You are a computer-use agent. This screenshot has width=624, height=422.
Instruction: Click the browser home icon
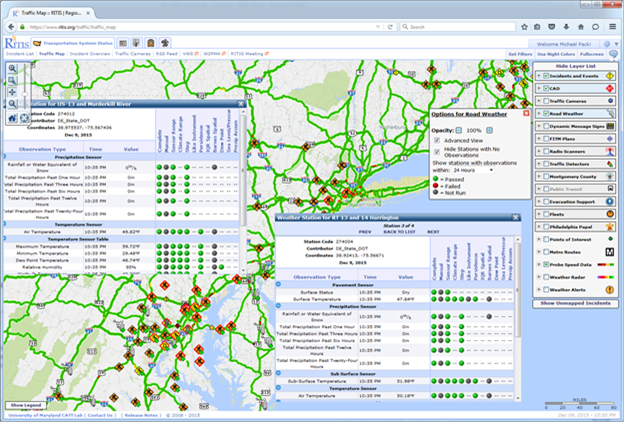click(x=581, y=27)
